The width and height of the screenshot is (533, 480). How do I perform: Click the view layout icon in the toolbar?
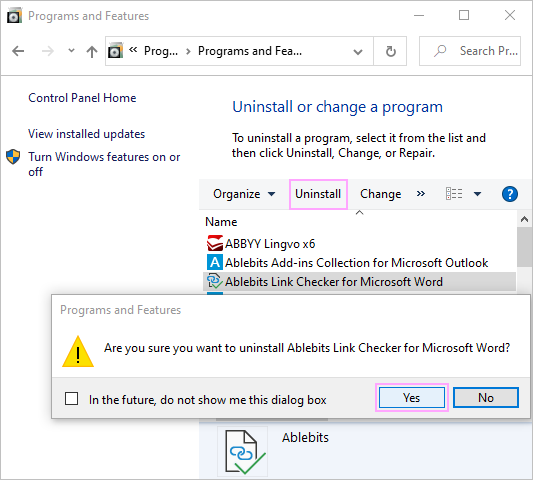(x=454, y=194)
